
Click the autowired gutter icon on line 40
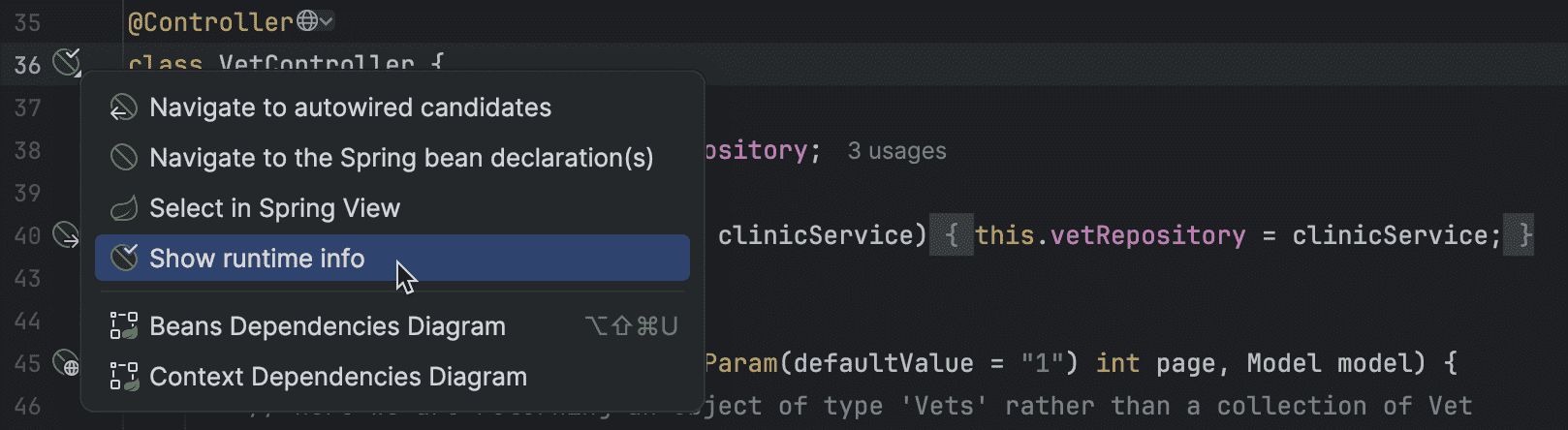point(65,234)
